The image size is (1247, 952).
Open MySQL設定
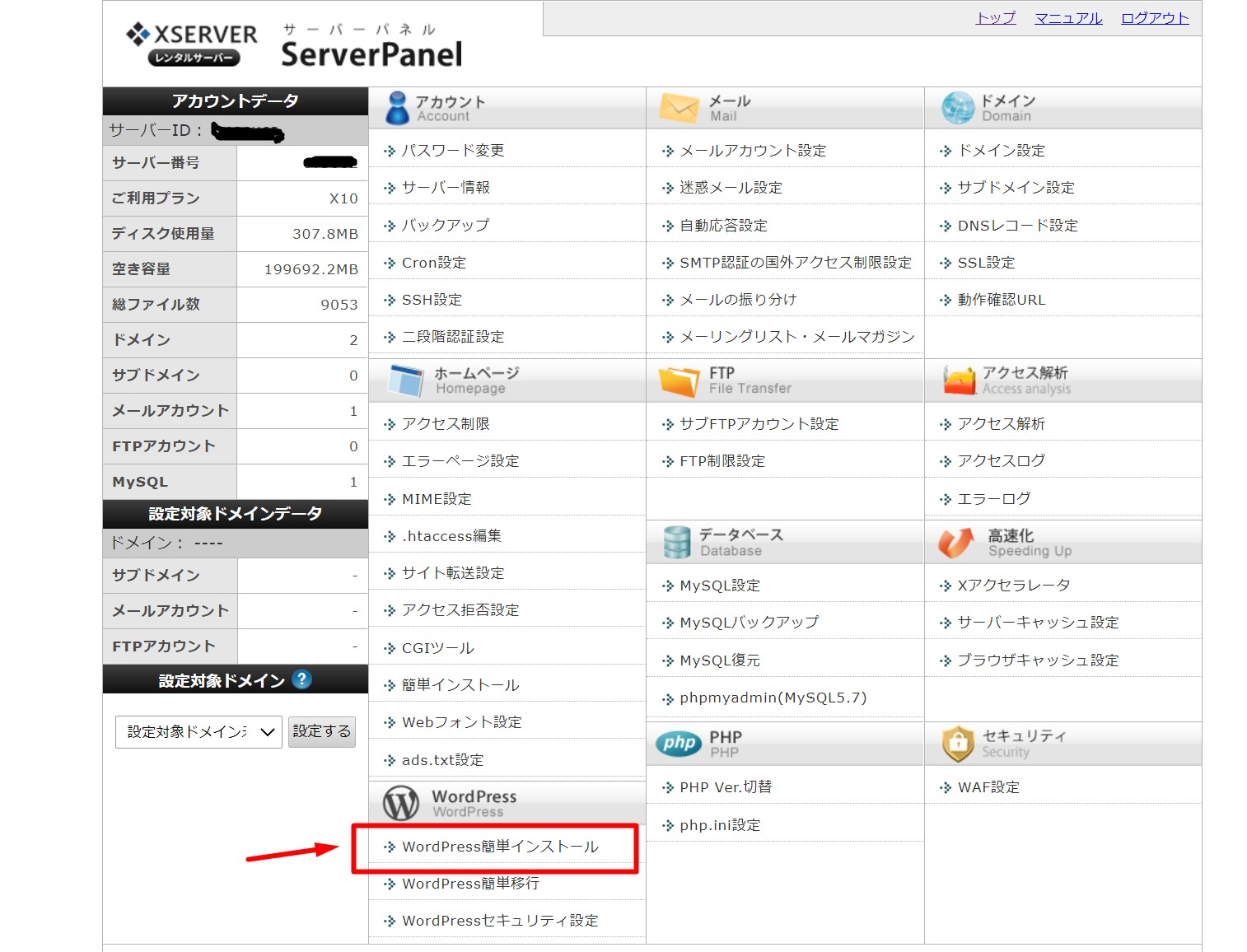720,586
